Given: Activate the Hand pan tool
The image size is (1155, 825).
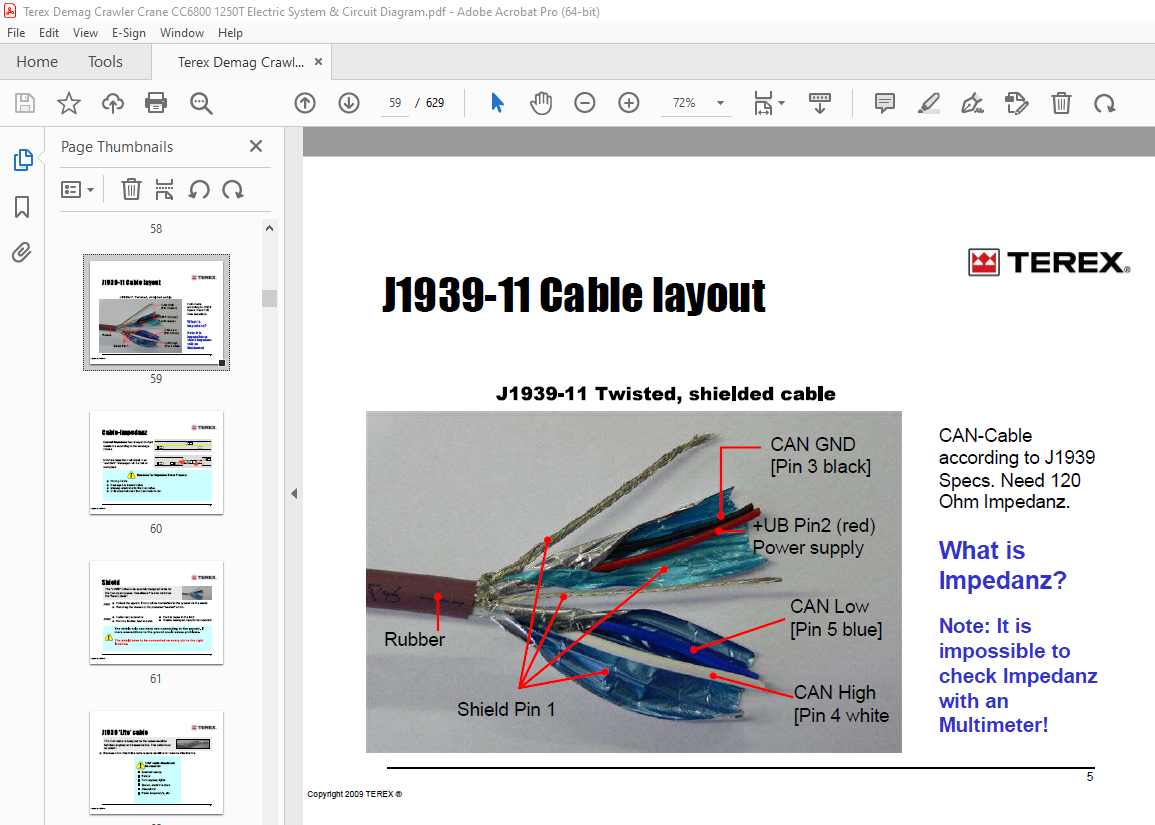Looking at the screenshot, I should (x=541, y=103).
